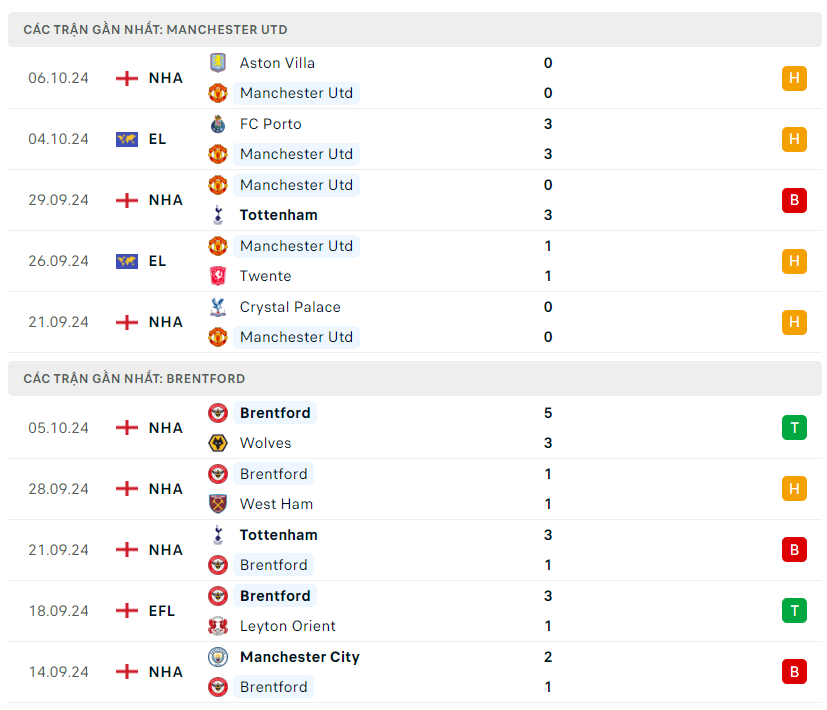Select the Manchester Utd recent matches header

[155, 30]
